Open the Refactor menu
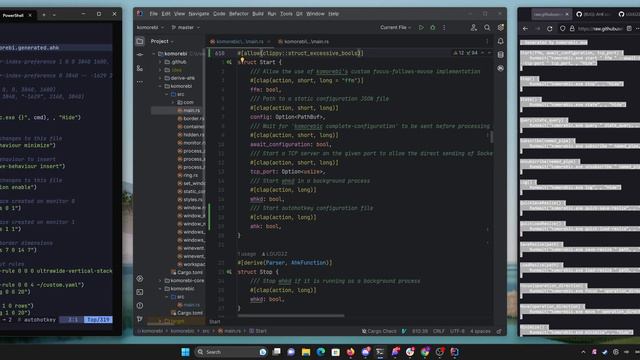Viewport: 640px width, 360px height. [x=239, y=14]
